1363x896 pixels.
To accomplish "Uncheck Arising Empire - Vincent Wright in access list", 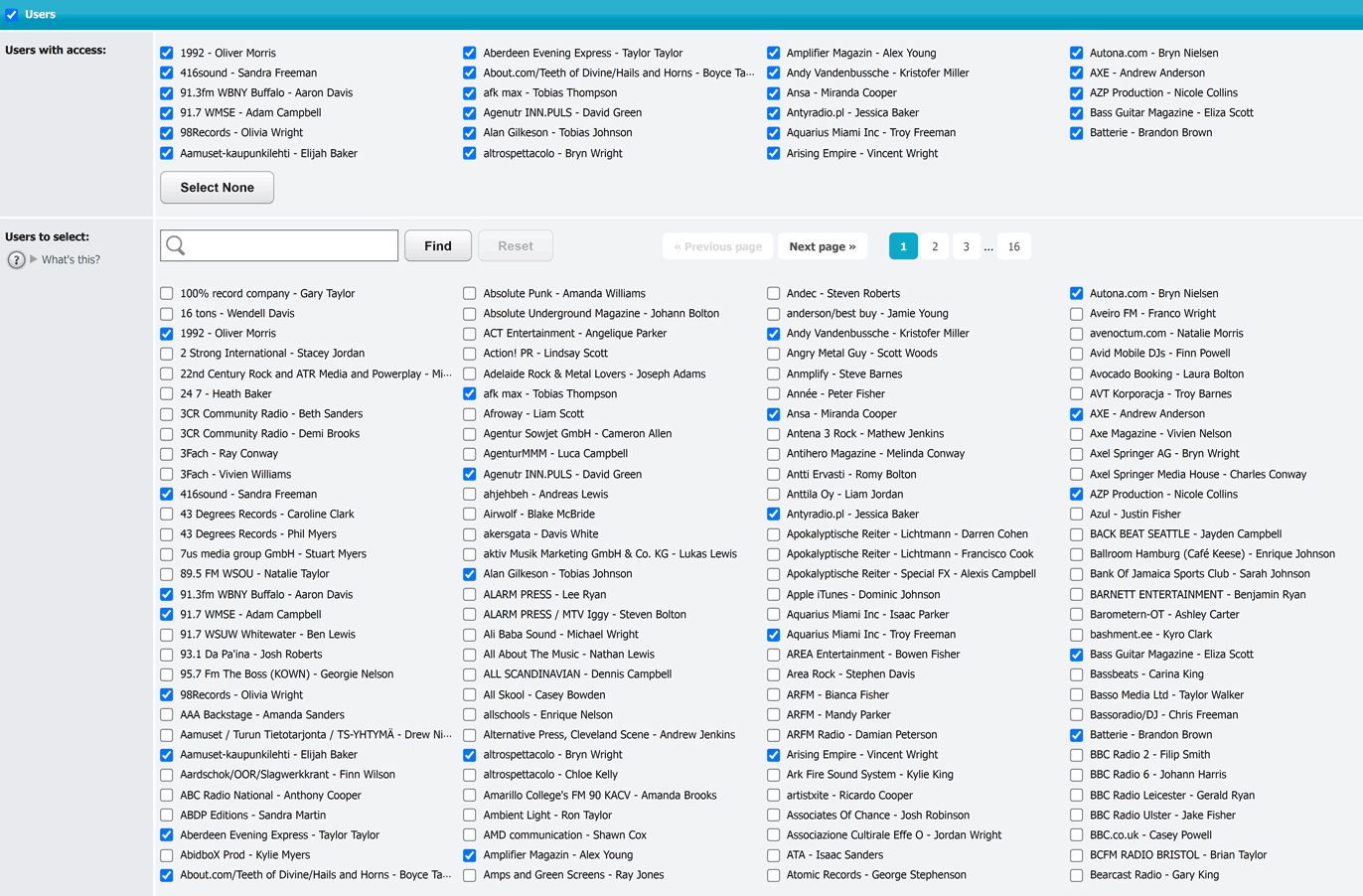I will 773,153.
